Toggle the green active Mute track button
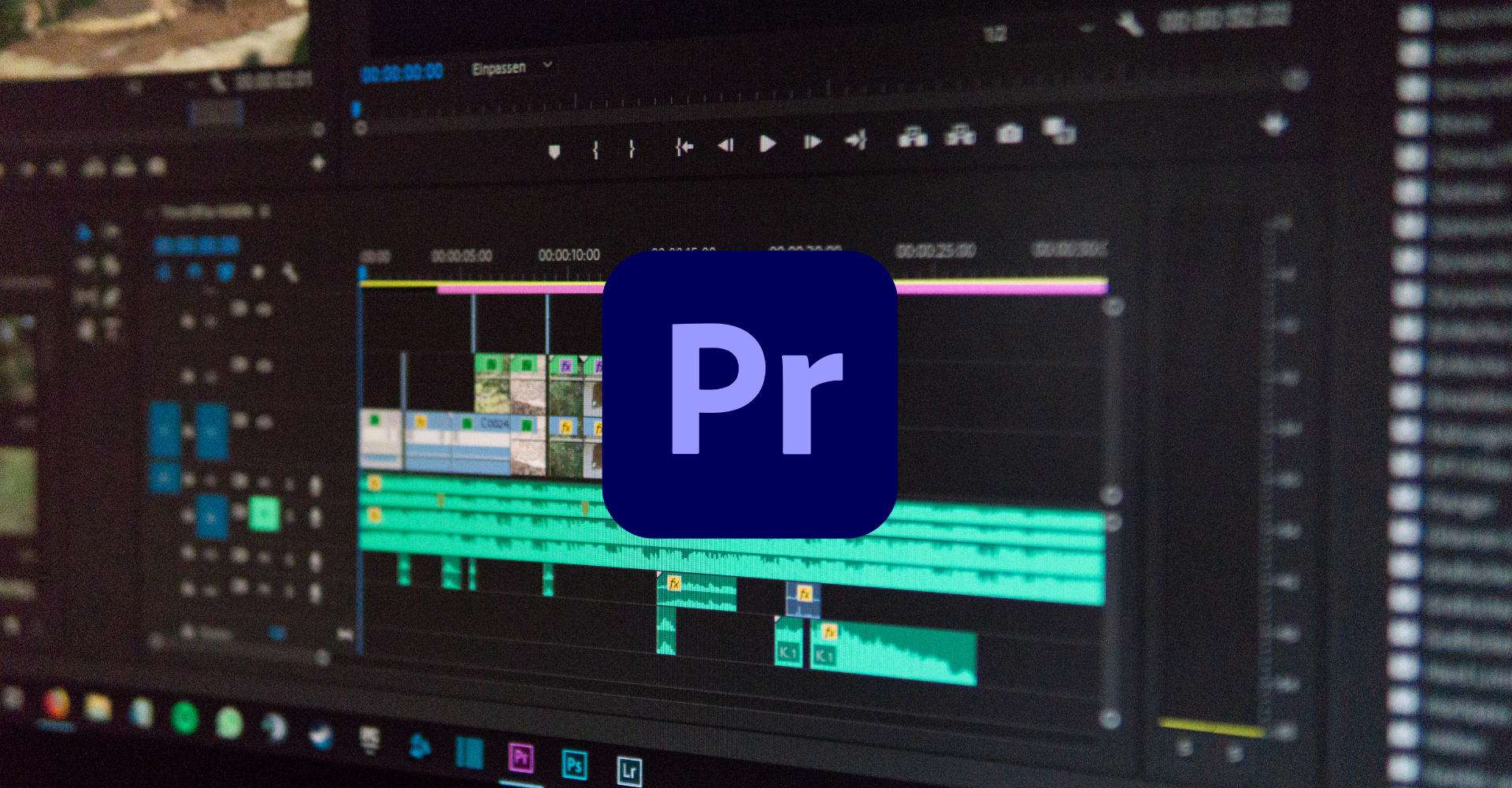 pos(264,515)
